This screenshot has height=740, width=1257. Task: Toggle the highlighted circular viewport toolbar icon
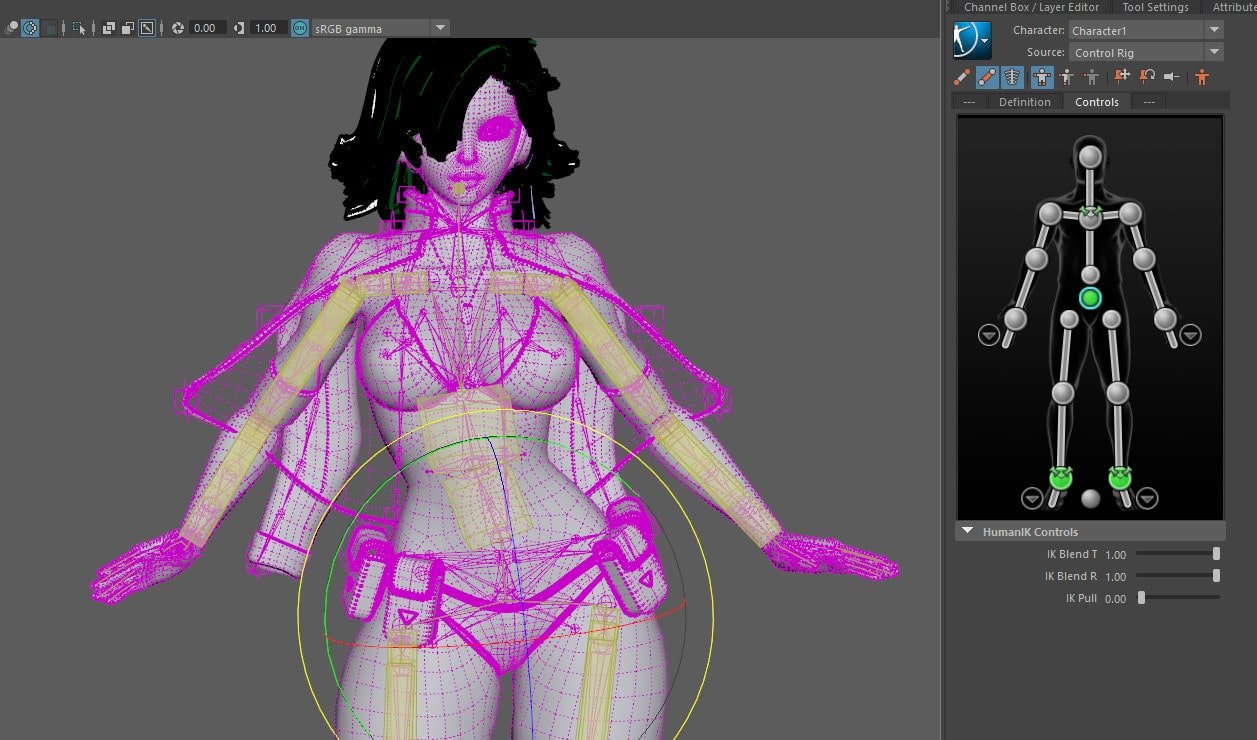[x=30, y=28]
